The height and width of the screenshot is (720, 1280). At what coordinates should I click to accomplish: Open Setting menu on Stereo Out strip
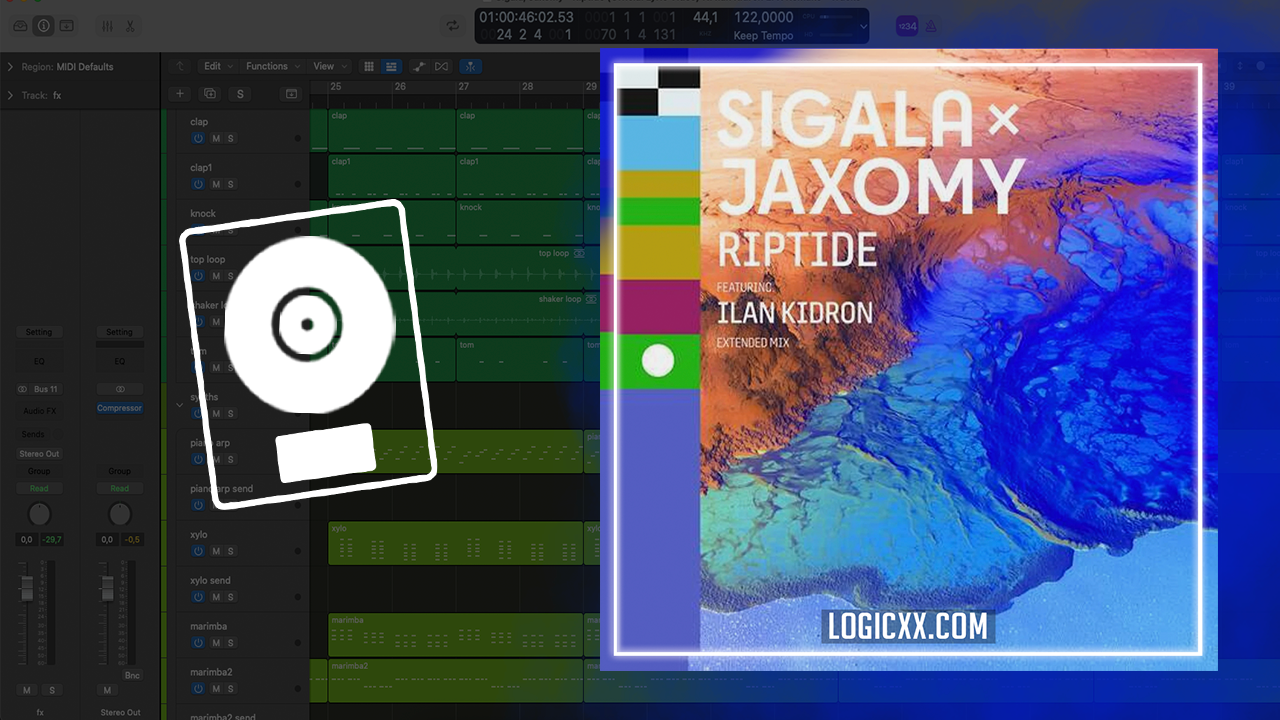(x=119, y=332)
